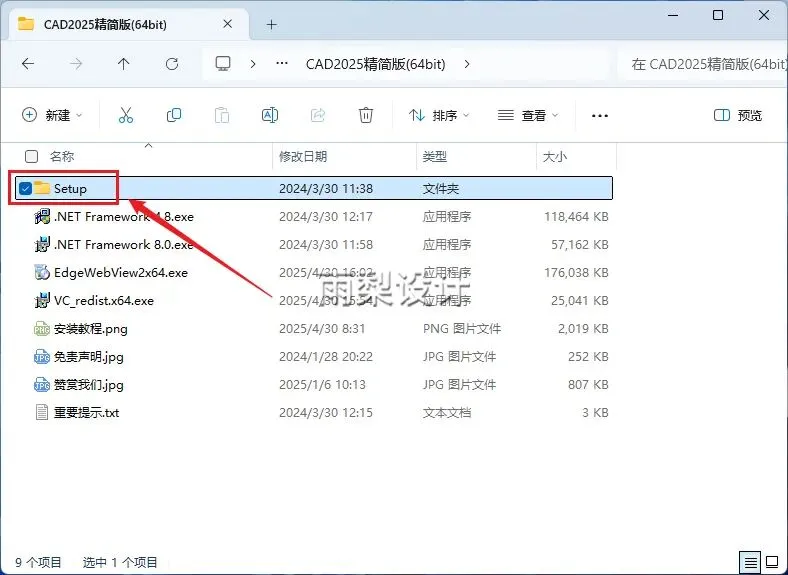Click the VC_redist.x64.exe file icon
The width and height of the screenshot is (788, 575).
coord(42,301)
